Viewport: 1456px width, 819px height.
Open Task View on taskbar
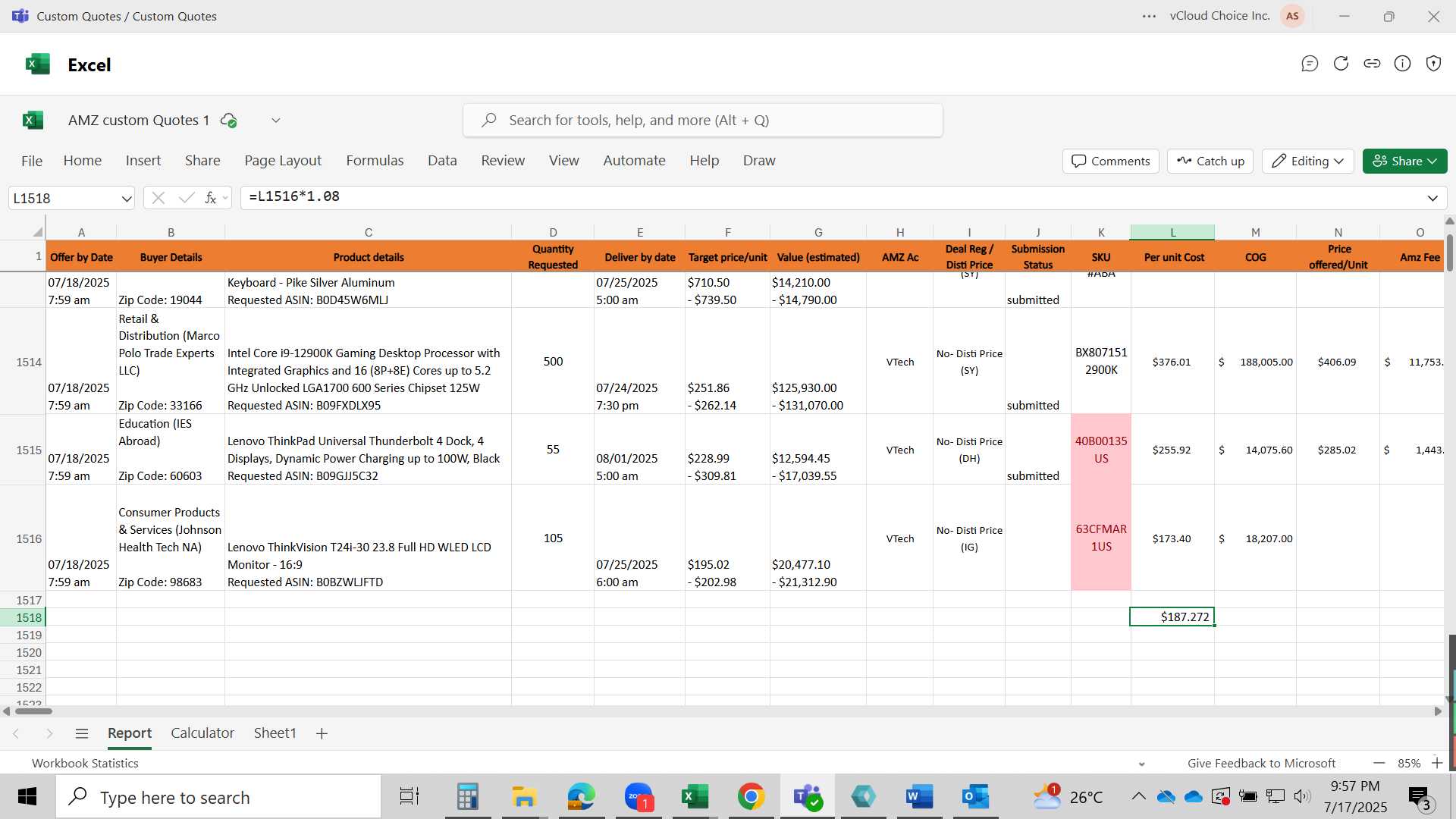[x=409, y=797]
